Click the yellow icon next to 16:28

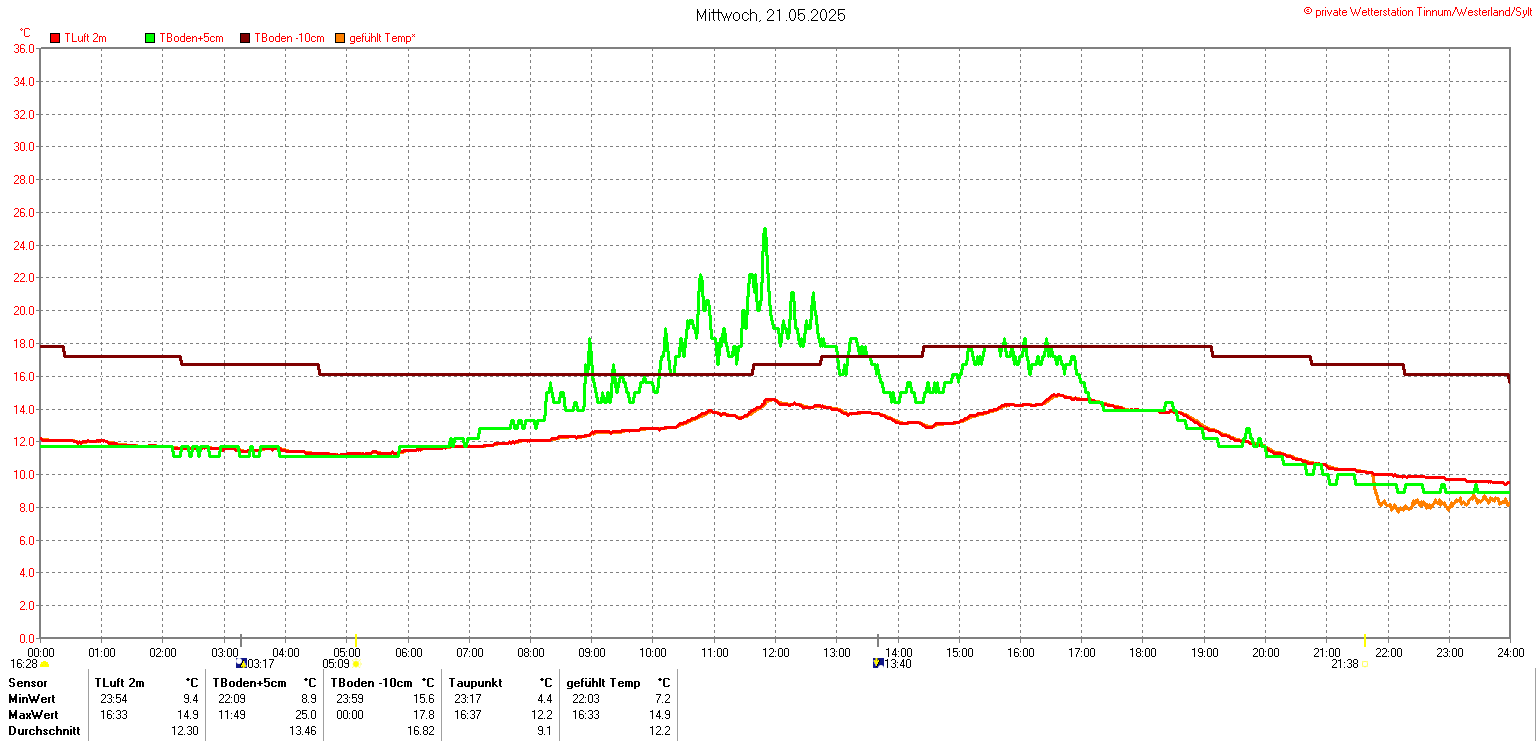44,664
